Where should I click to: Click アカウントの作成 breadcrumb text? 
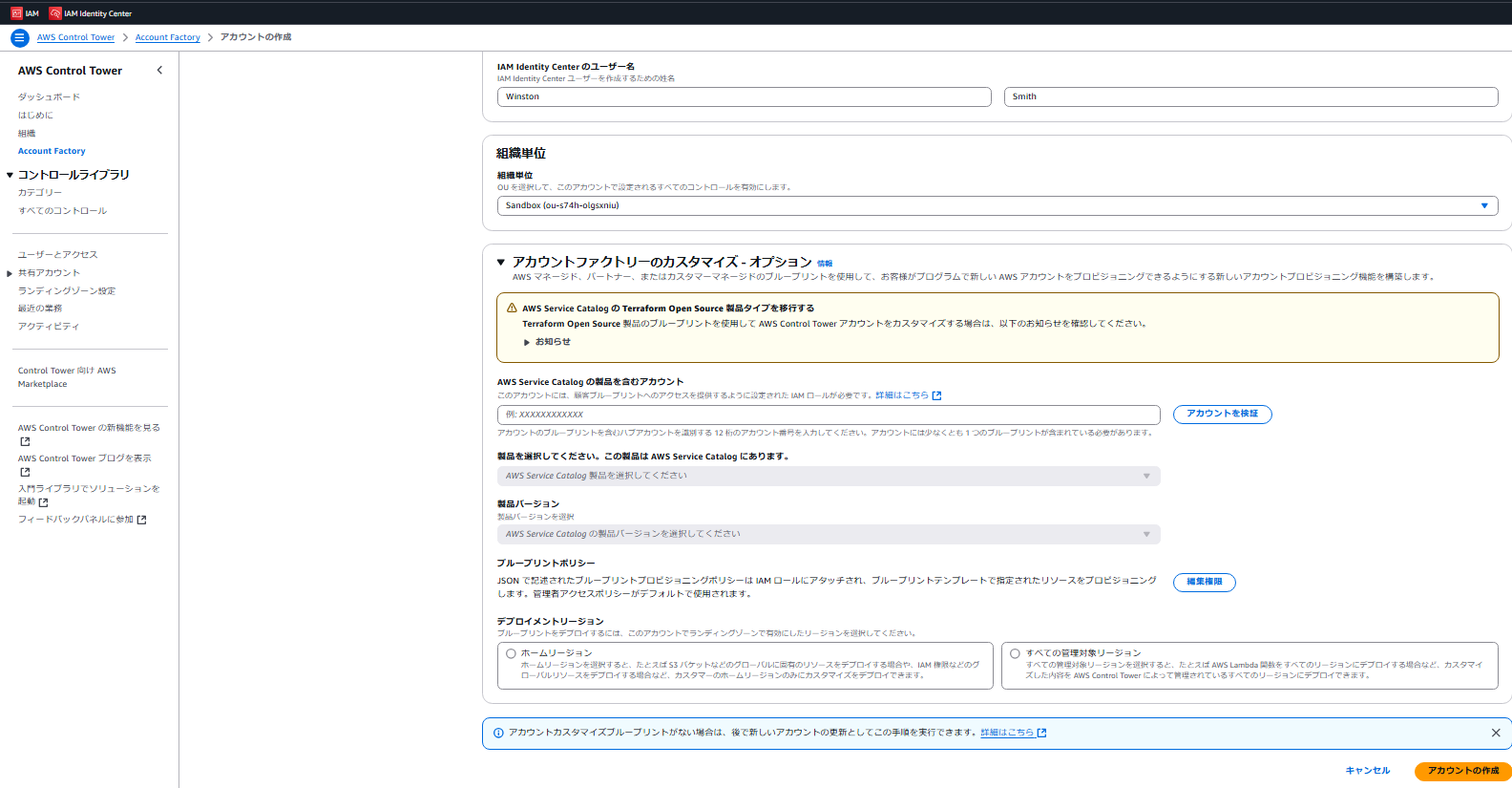pyautogui.click(x=256, y=37)
